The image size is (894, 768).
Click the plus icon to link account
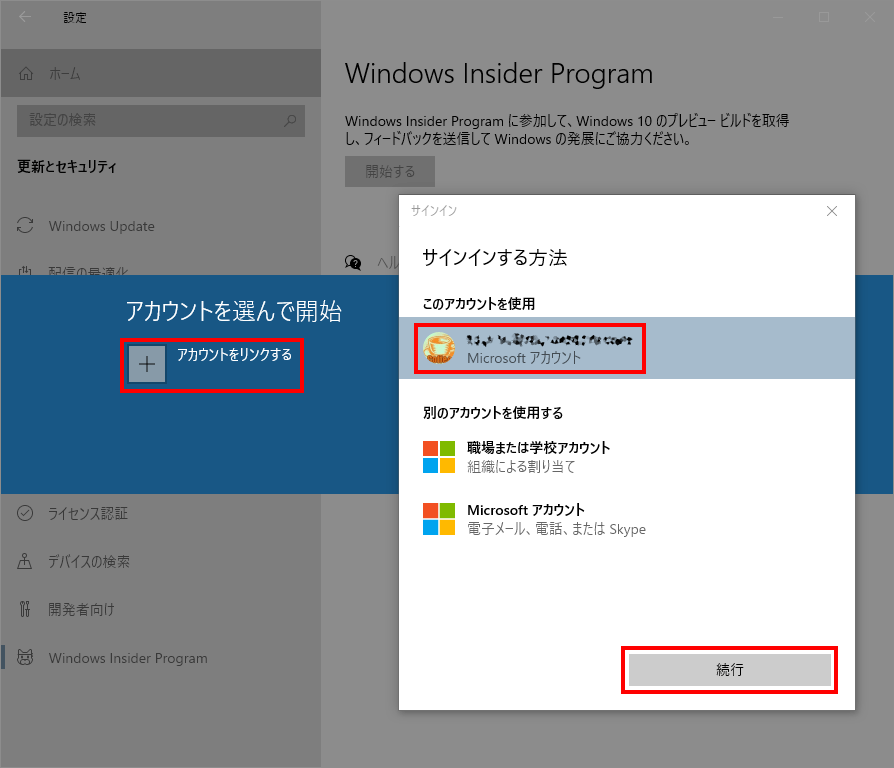tap(147, 364)
